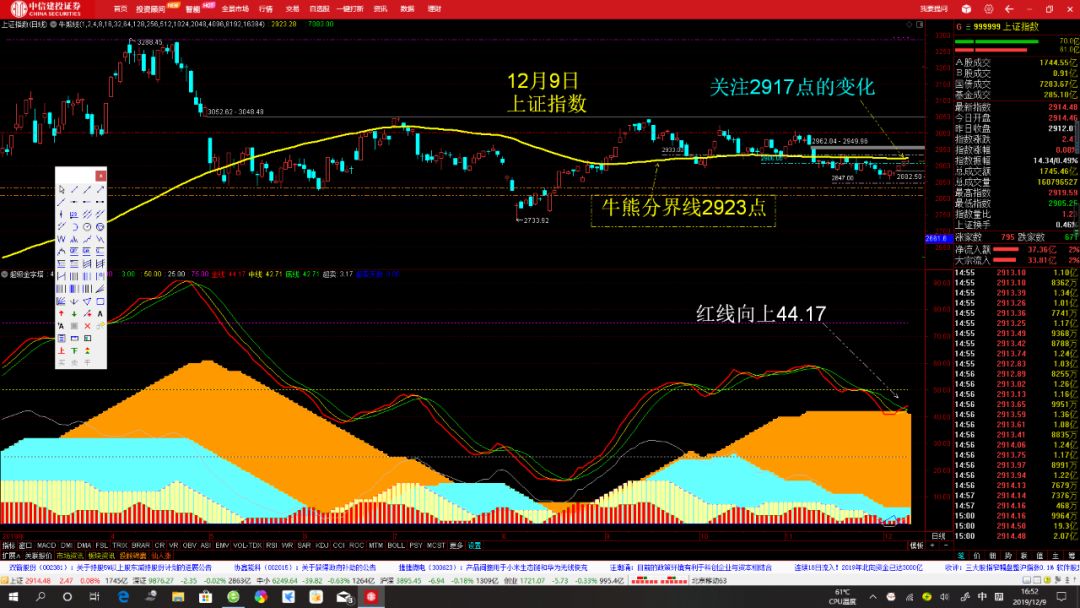This screenshot has height=608, width=1080.
Task: Open Microsoft Store from taskbar
Action: [x=205, y=597]
